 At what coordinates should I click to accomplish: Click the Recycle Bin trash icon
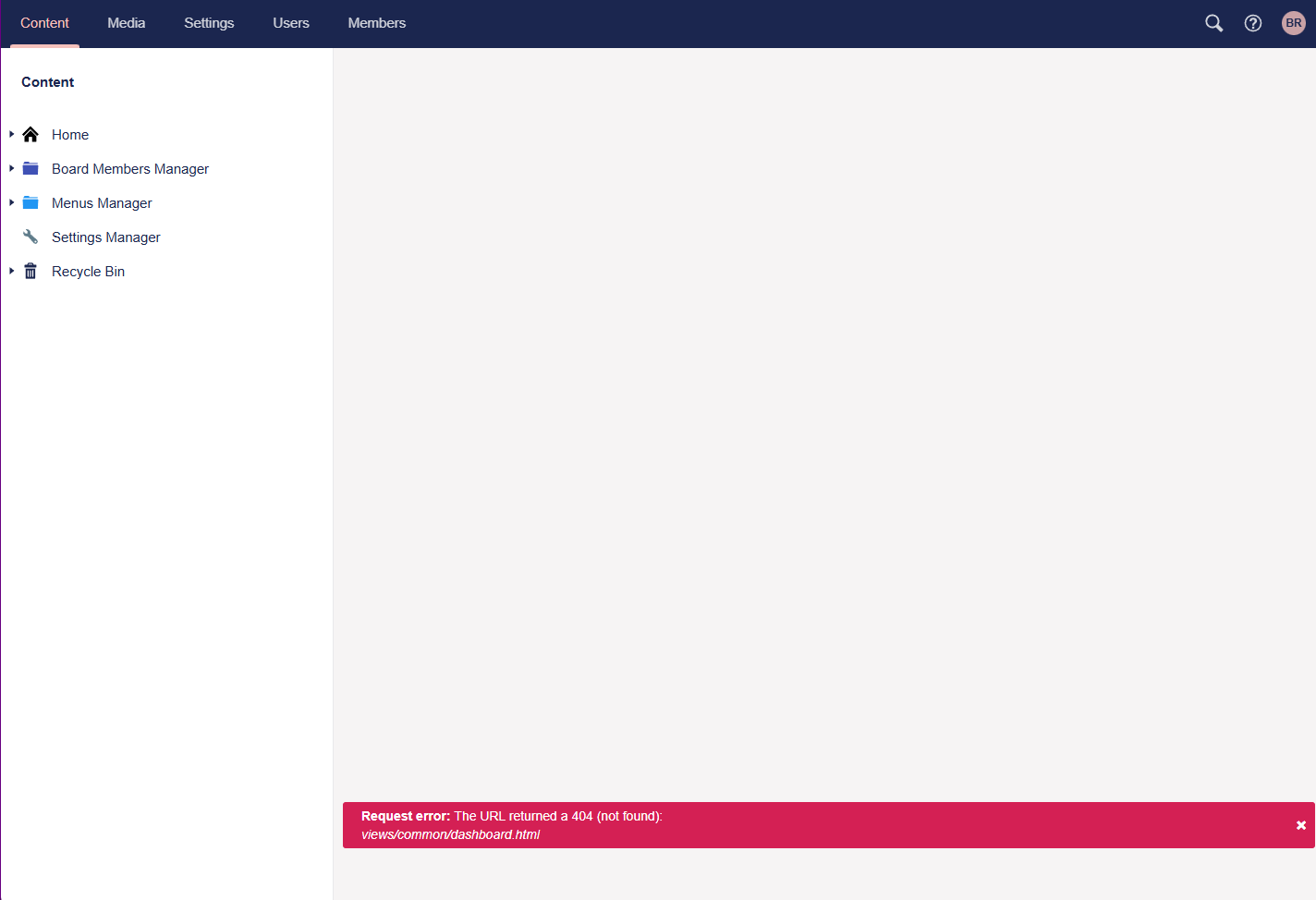point(30,272)
